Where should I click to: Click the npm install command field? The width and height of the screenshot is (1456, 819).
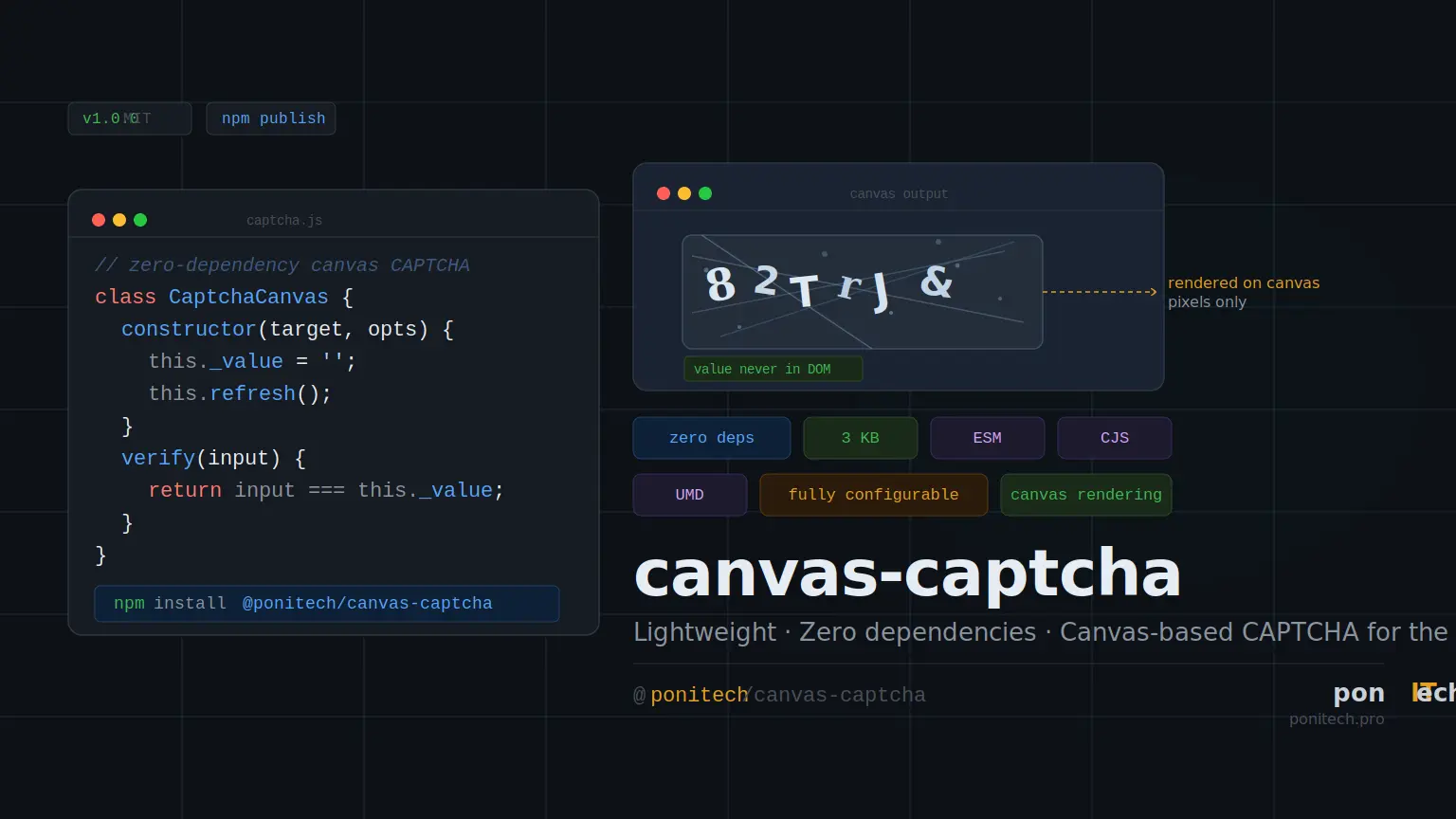[326, 604]
